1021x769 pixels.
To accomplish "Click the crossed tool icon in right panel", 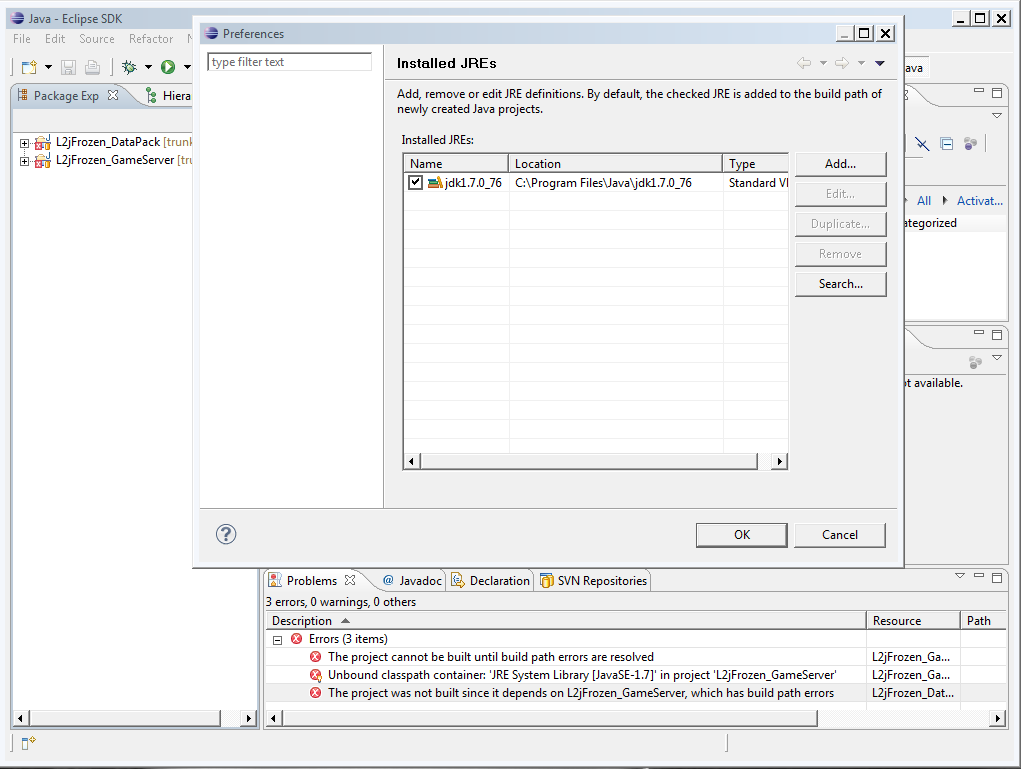I will (x=922, y=144).
